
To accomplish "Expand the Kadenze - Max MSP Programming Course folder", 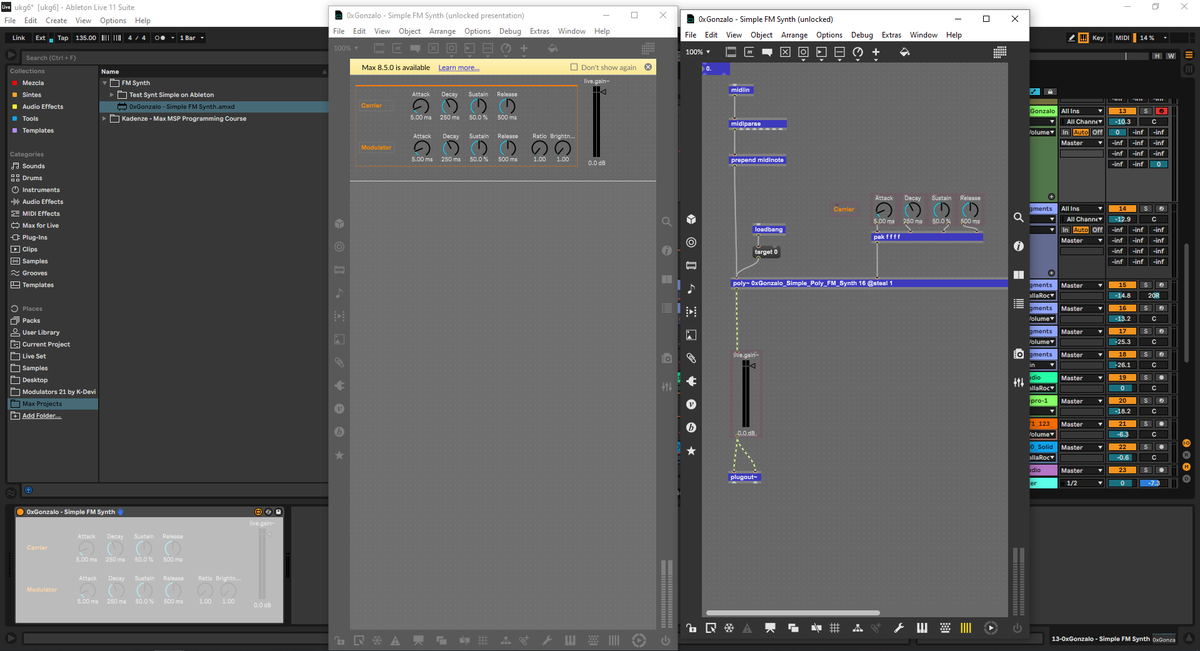I will [105, 118].
